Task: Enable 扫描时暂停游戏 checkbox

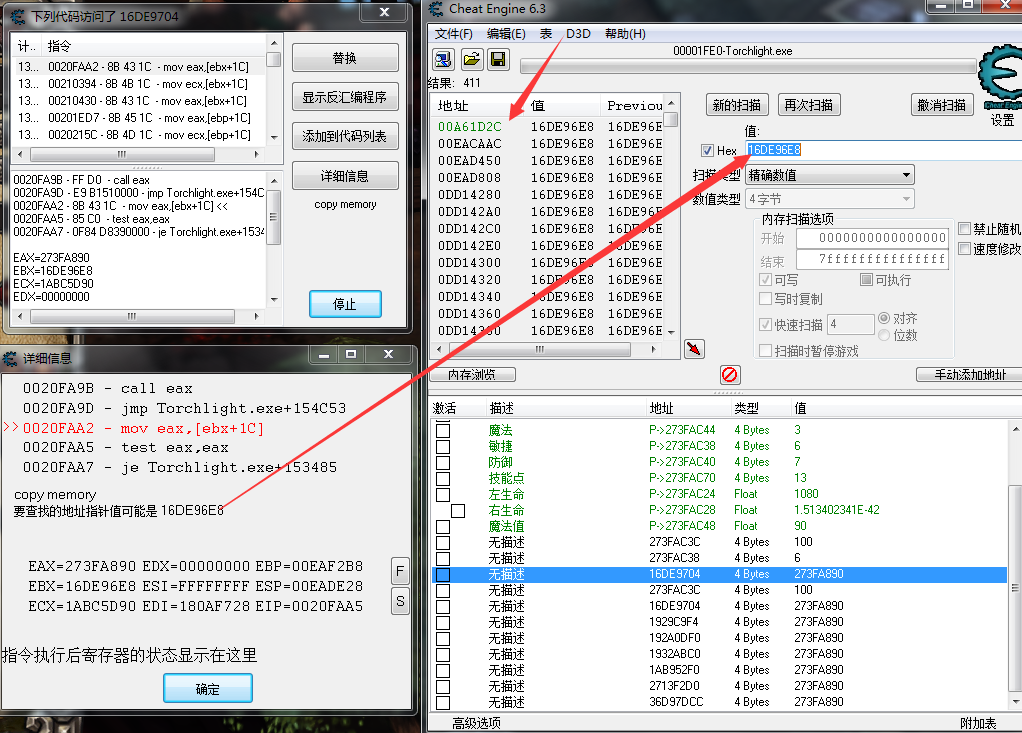Action: [766, 351]
